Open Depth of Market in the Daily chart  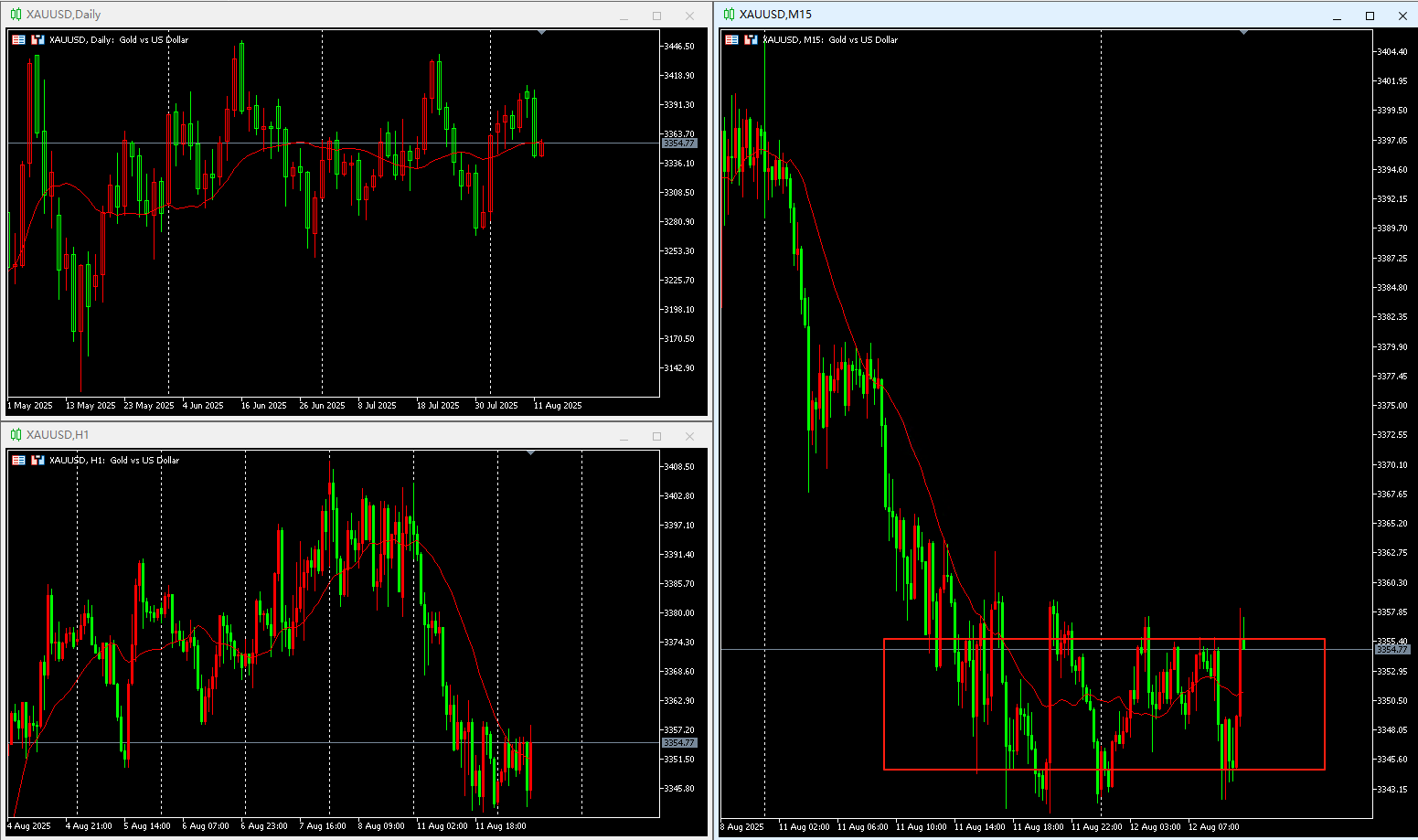(18, 39)
